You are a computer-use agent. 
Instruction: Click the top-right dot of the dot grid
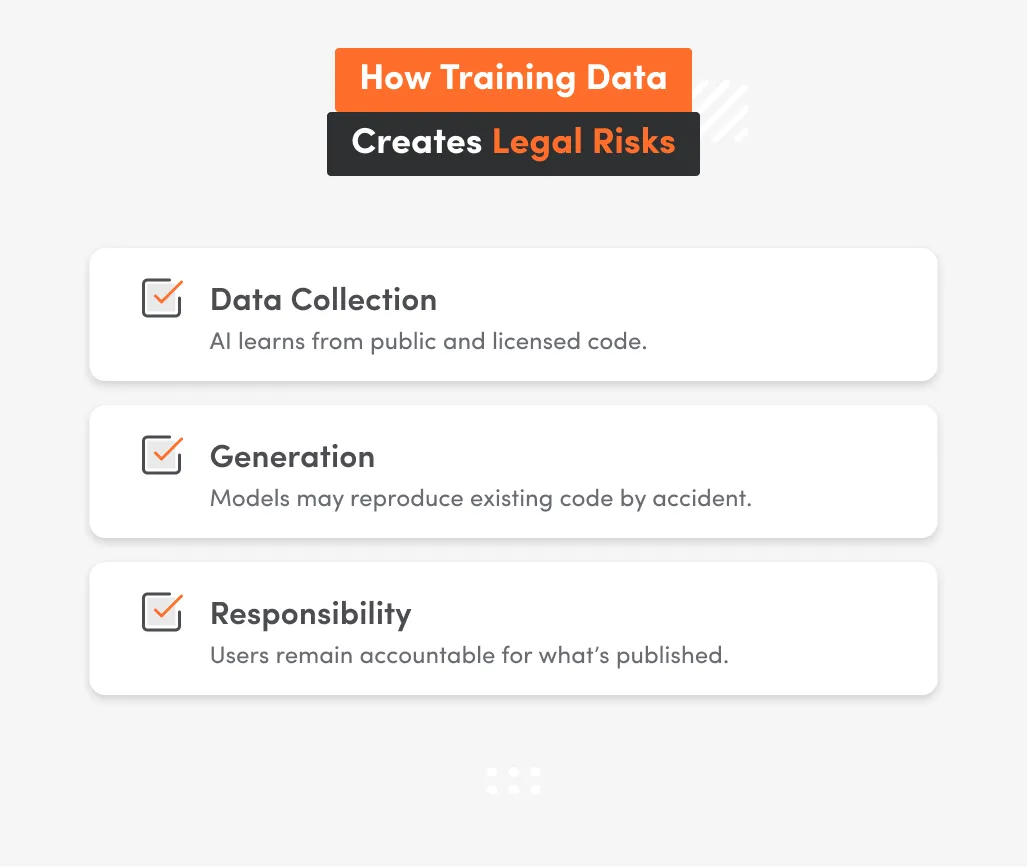coord(535,772)
